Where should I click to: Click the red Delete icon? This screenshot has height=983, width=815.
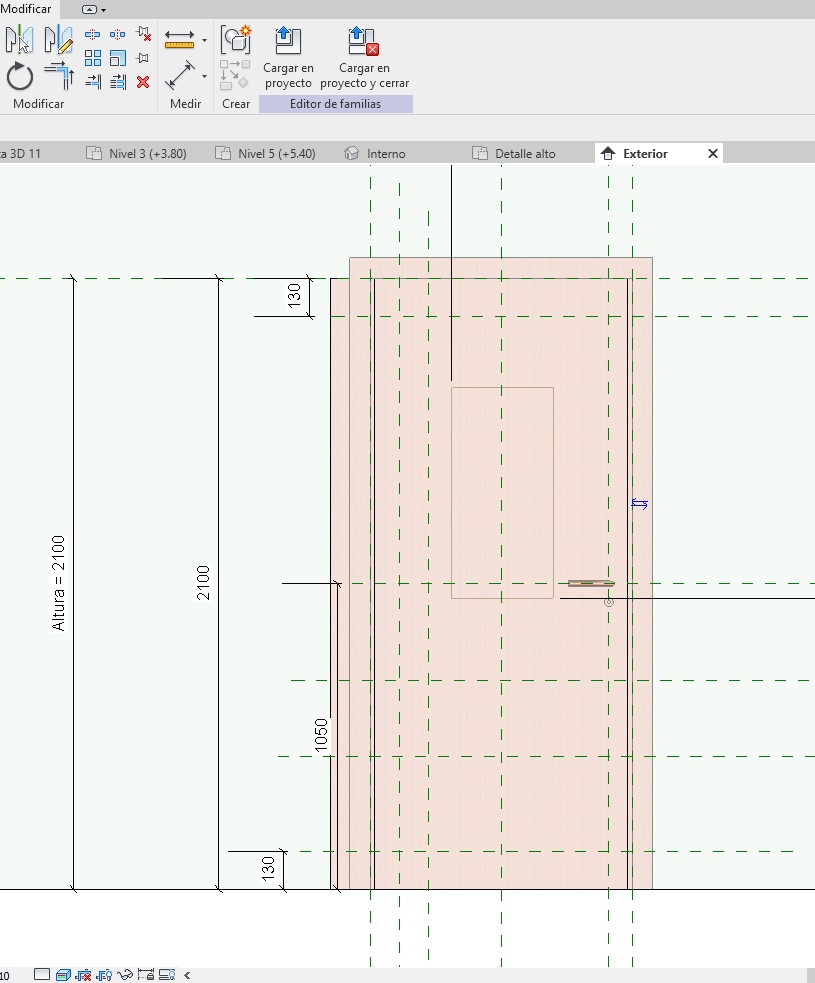click(x=143, y=82)
